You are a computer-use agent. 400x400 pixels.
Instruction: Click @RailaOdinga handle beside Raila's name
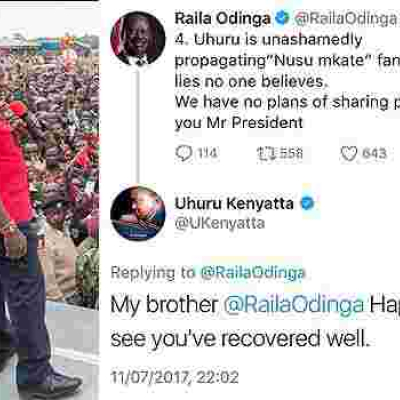(346, 19)
